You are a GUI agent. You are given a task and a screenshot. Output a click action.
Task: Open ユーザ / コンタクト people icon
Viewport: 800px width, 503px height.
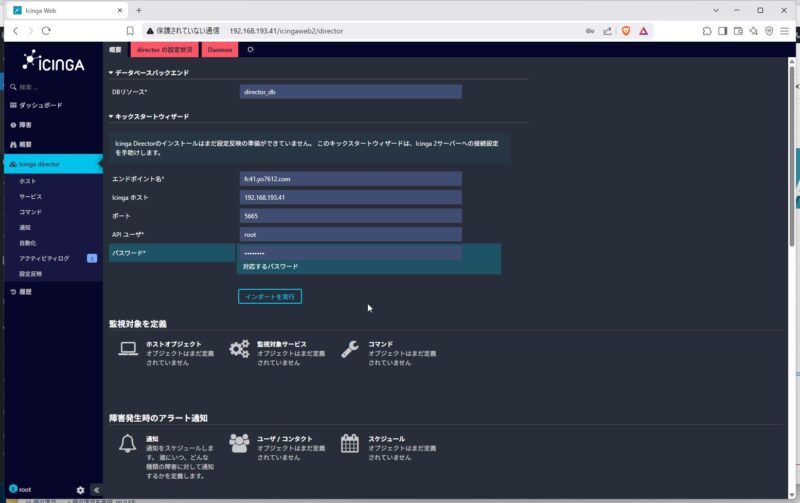239,443
